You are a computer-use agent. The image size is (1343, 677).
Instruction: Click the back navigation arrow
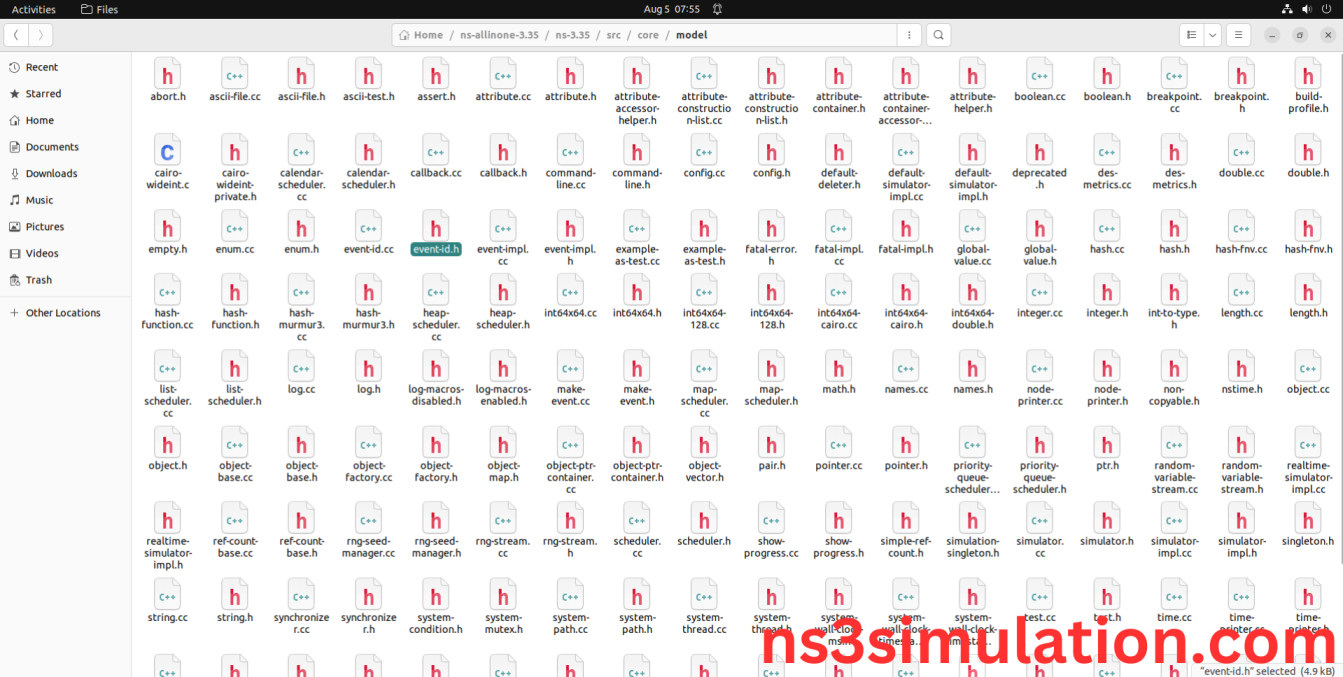click(16, 35)
